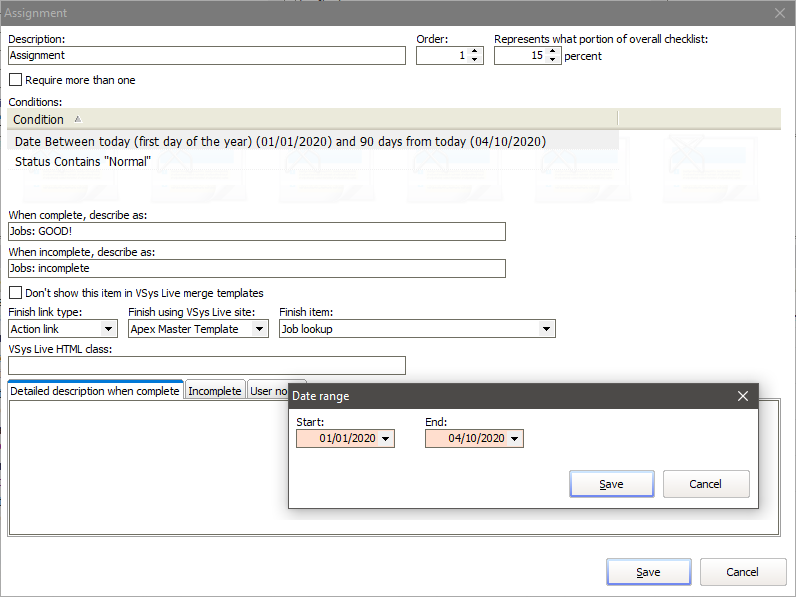Select the Status Contains "Normal" condition
The height and width of the screenshot is (597, 796).
[x=83, y=161]
